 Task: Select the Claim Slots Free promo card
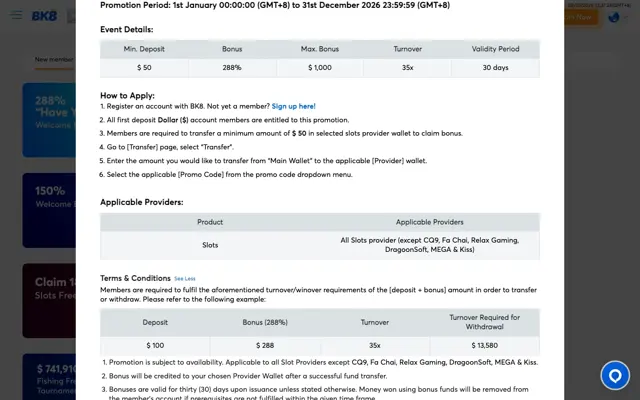coord(49,300)
